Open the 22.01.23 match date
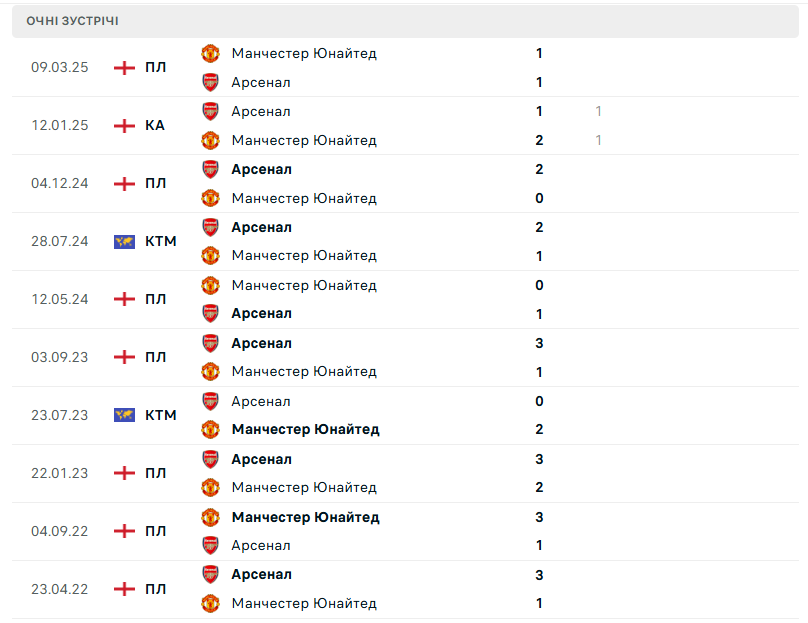The height and width of the screenshot is (623, 808). pyautogui.click(x=60, y=473)
